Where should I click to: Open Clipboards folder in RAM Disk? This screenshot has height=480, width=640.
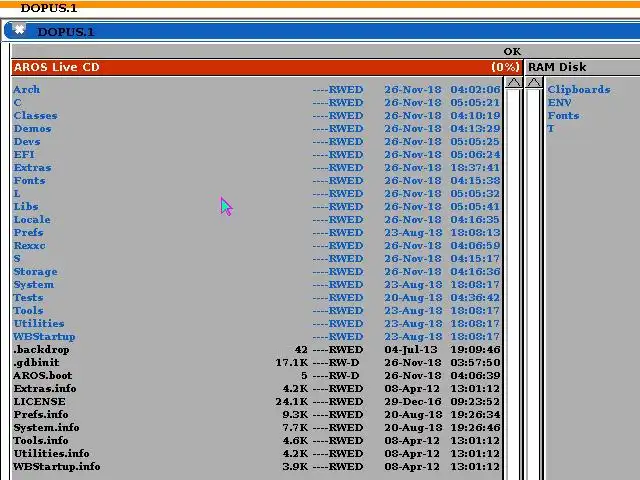(x=579, y=89)
